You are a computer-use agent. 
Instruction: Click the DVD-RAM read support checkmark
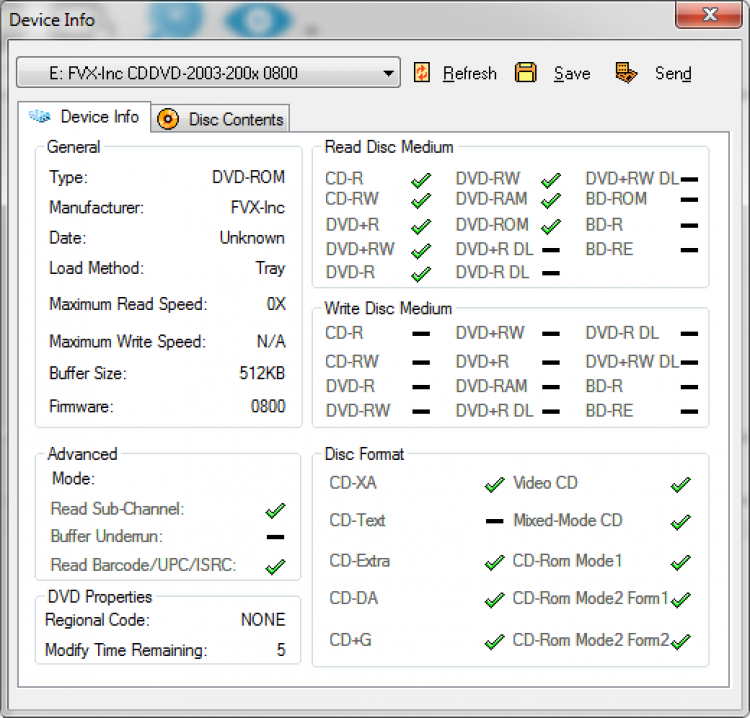(x=551, y=200)
